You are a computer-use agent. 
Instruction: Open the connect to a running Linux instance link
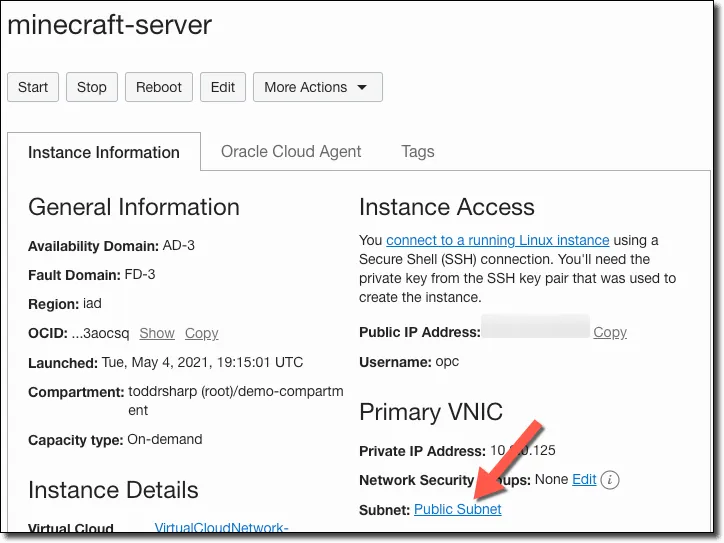pos(498,240)
